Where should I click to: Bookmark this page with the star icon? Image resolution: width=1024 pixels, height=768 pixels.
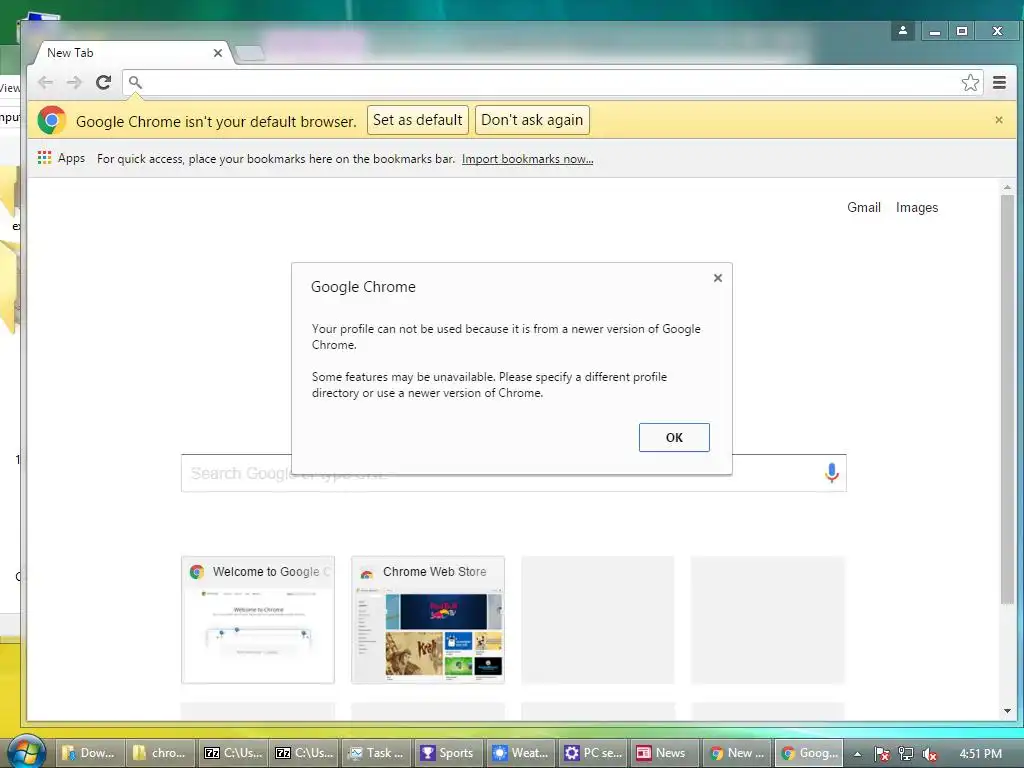(x=970, y=82)
